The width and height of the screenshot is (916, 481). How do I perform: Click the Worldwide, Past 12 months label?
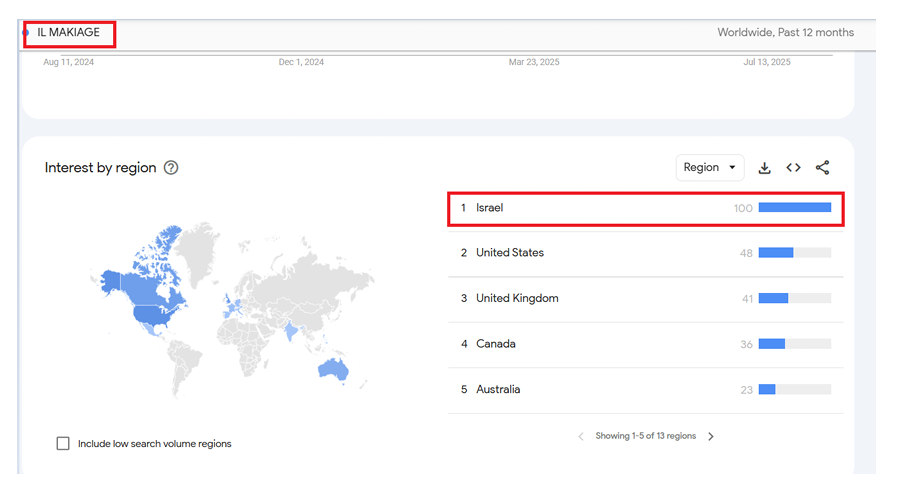point(786,33)
